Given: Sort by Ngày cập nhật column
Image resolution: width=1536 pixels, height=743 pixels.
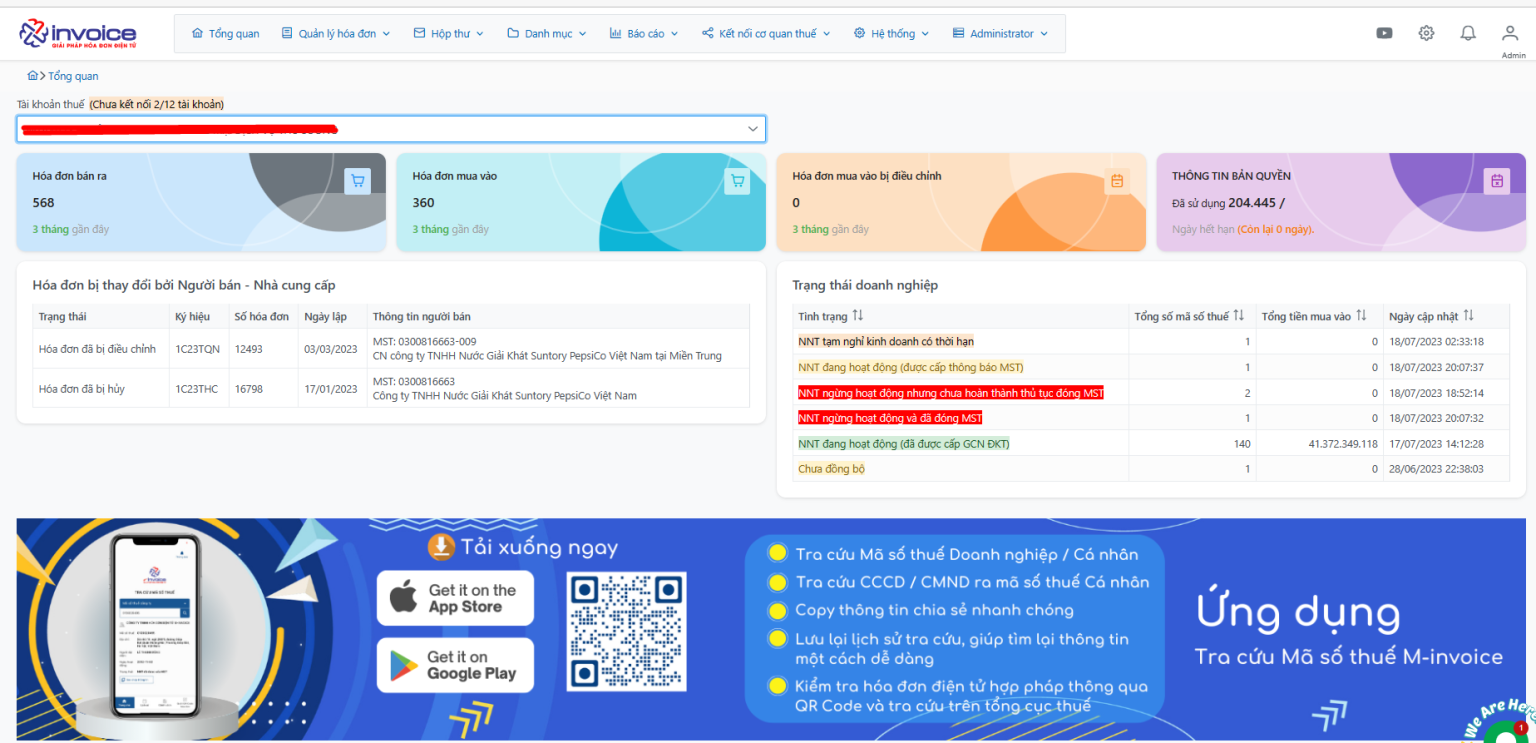Looking at the screenshot, I should pos(1468,316).
